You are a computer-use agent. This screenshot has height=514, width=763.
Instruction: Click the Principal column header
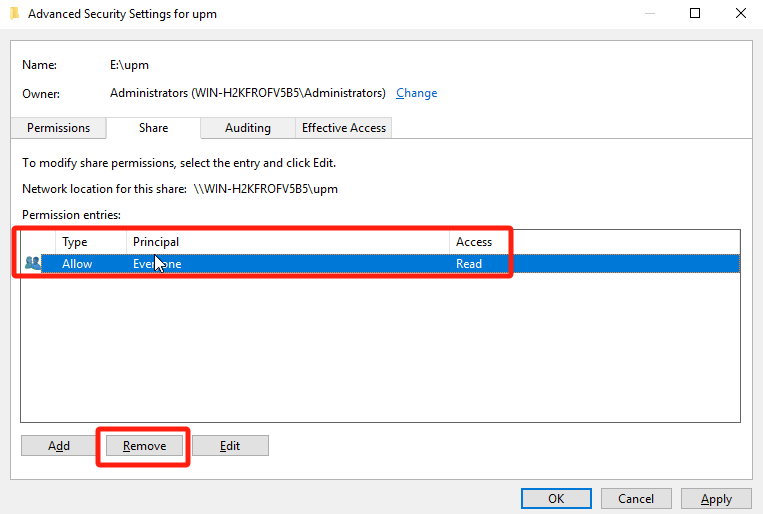288,242
